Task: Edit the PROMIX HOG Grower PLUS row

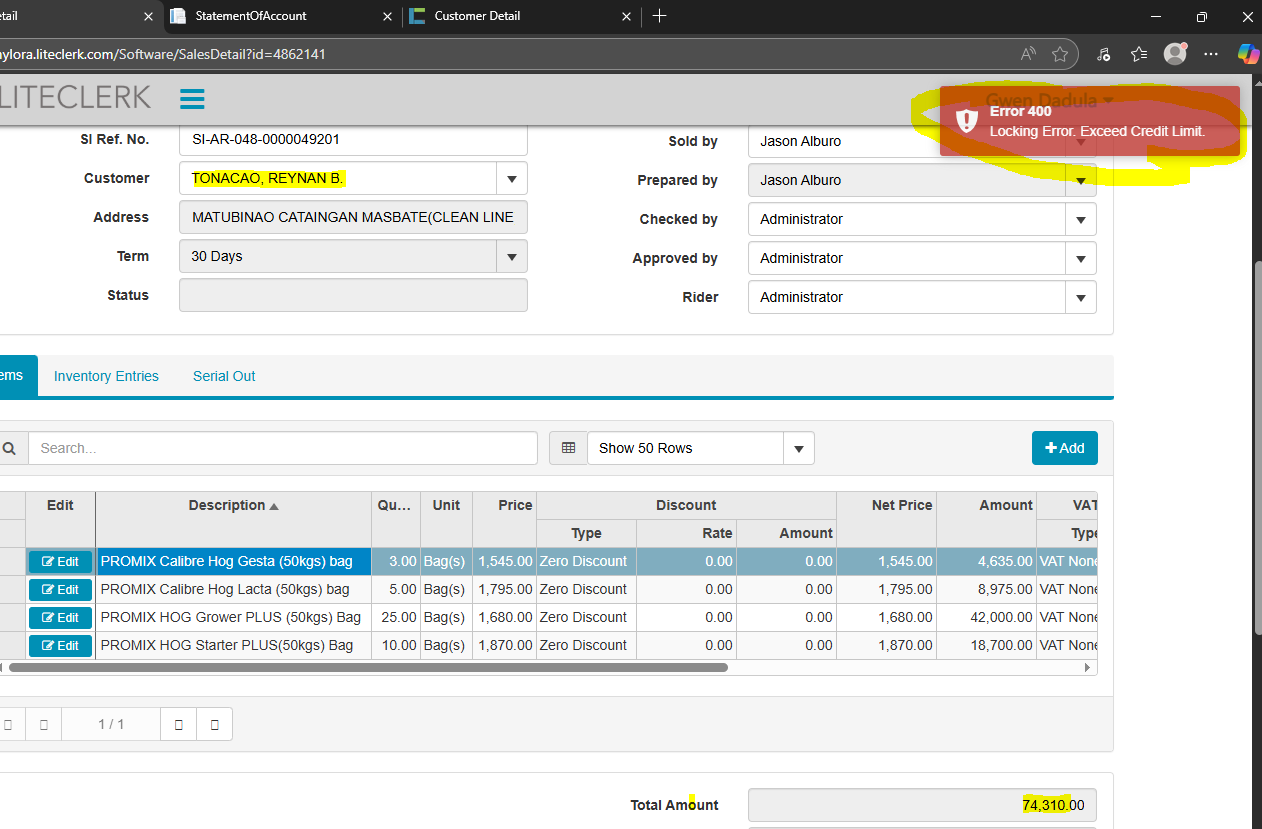Action: pos(60,618)
